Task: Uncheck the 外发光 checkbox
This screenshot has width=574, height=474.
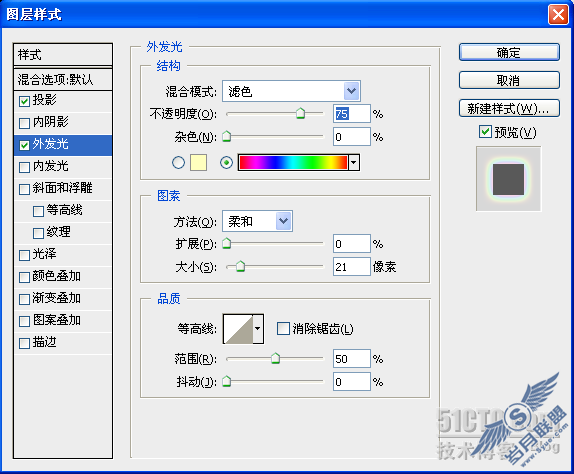Action: 25,145
